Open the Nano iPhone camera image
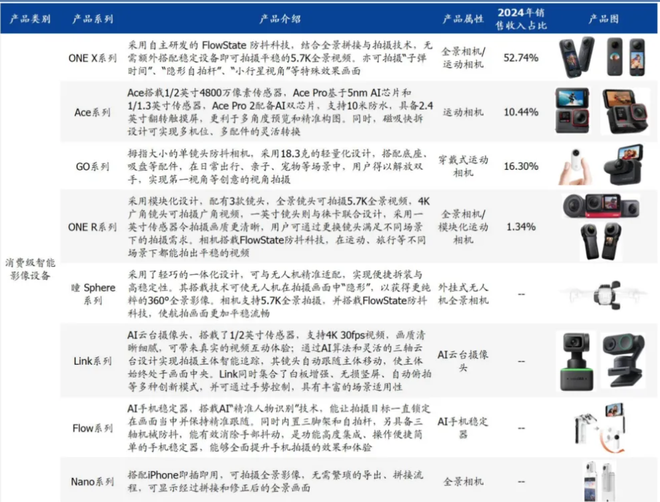The image size is (660, 502). pyautogui.click(x=598, y=481)
